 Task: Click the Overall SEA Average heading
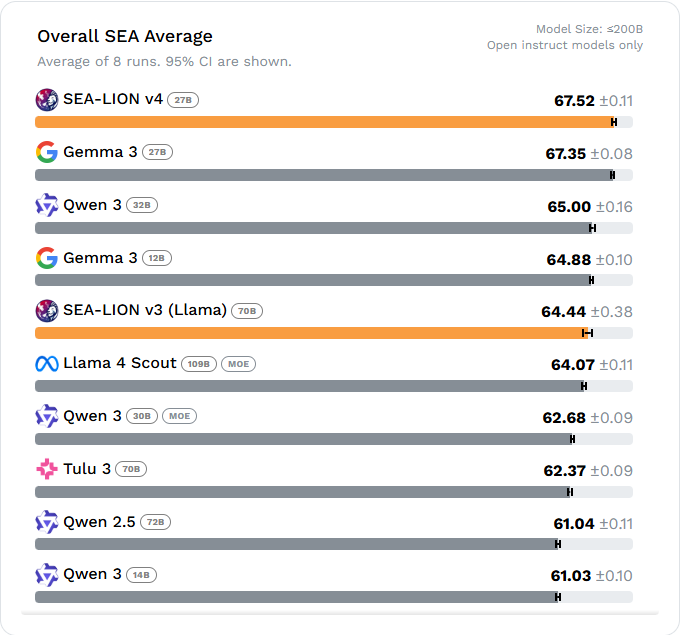coord(125,37)
